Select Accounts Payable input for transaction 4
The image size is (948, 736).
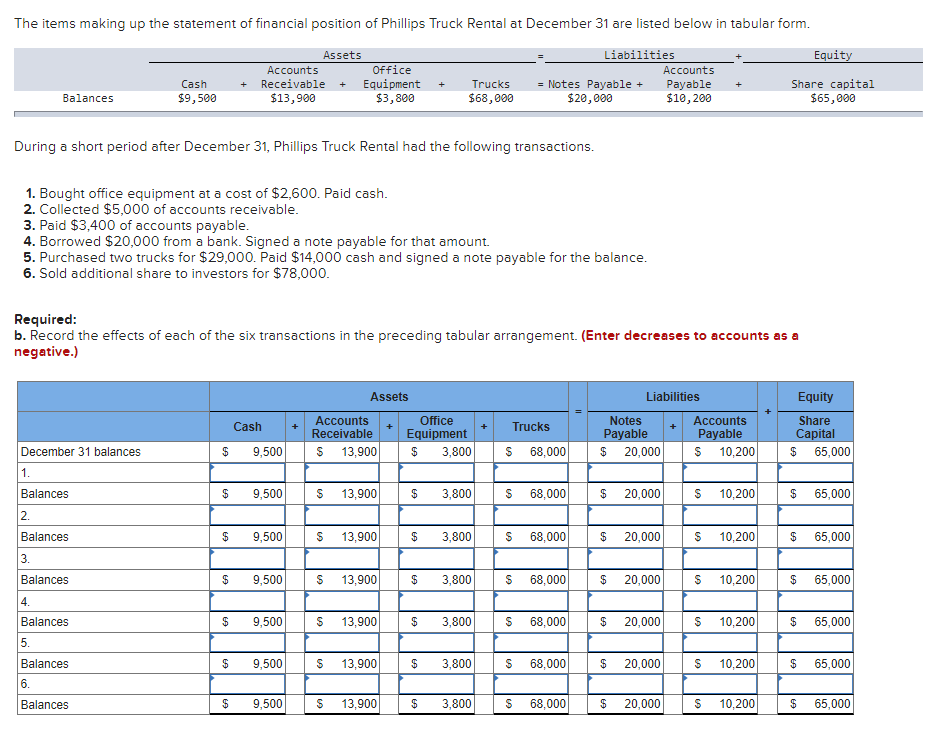point(719,601)
